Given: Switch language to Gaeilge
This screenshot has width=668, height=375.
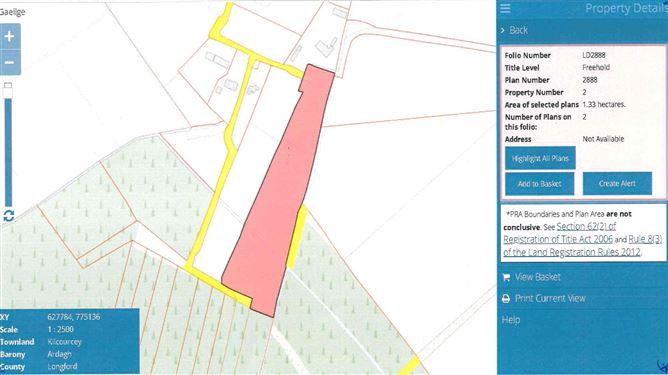Looking at the screenshot, I should [x=12, y=12].
